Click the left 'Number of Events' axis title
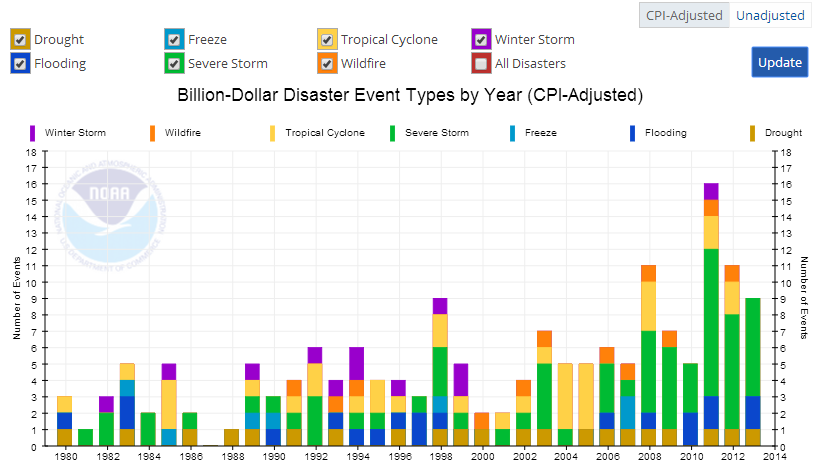The width and height of the screenshot is (822, 471). pyautogui.click(x=17, y=298)
